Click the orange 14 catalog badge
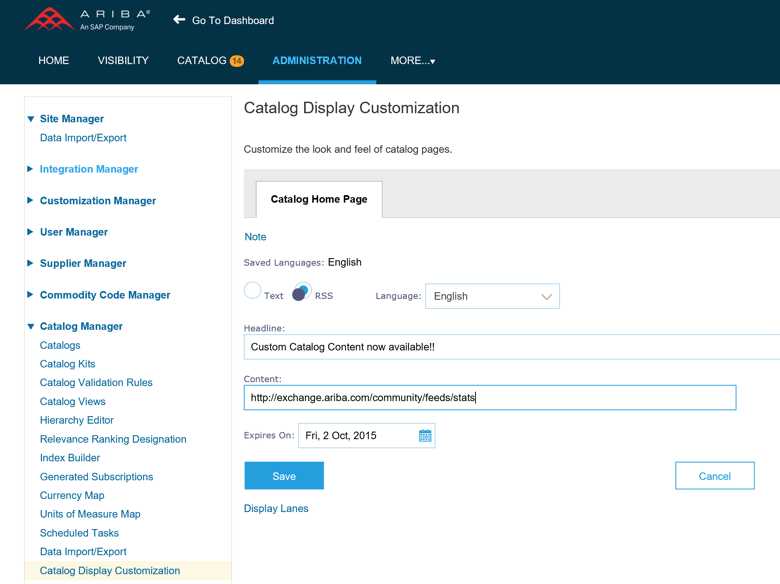Screen dimensions: 780x584 [236, 61]
